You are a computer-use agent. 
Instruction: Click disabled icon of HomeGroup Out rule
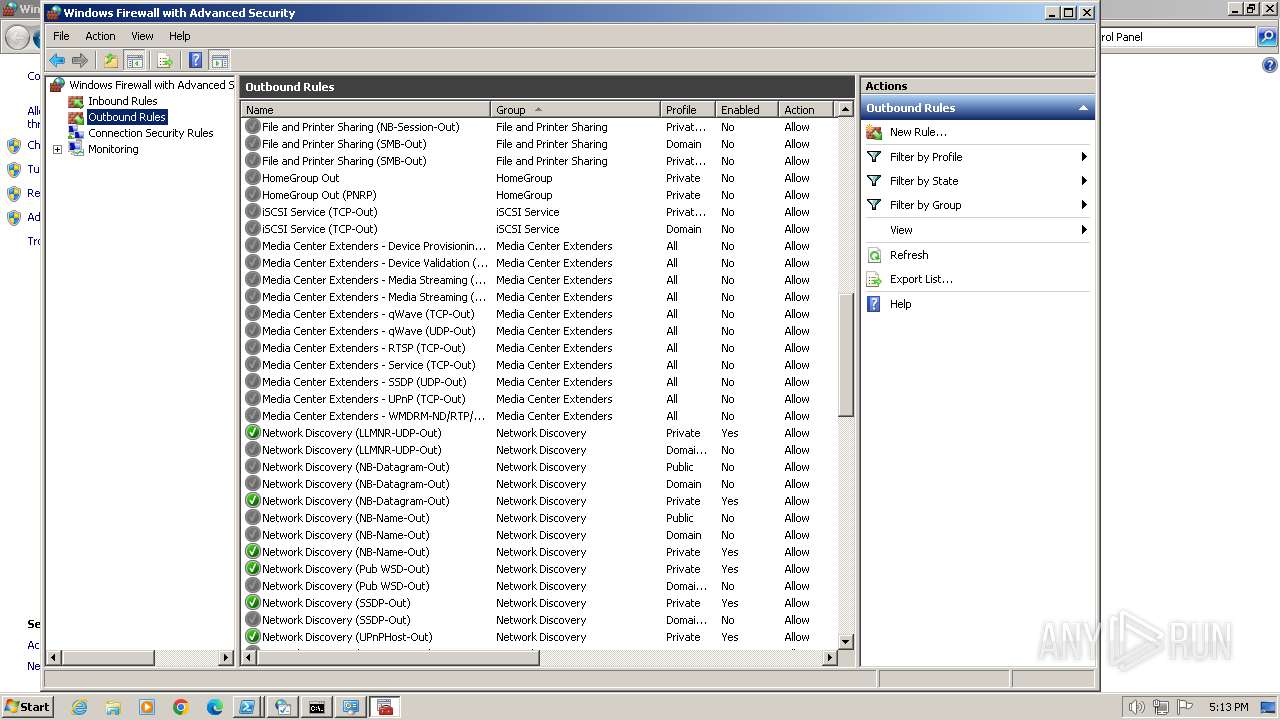coord(252,178)
